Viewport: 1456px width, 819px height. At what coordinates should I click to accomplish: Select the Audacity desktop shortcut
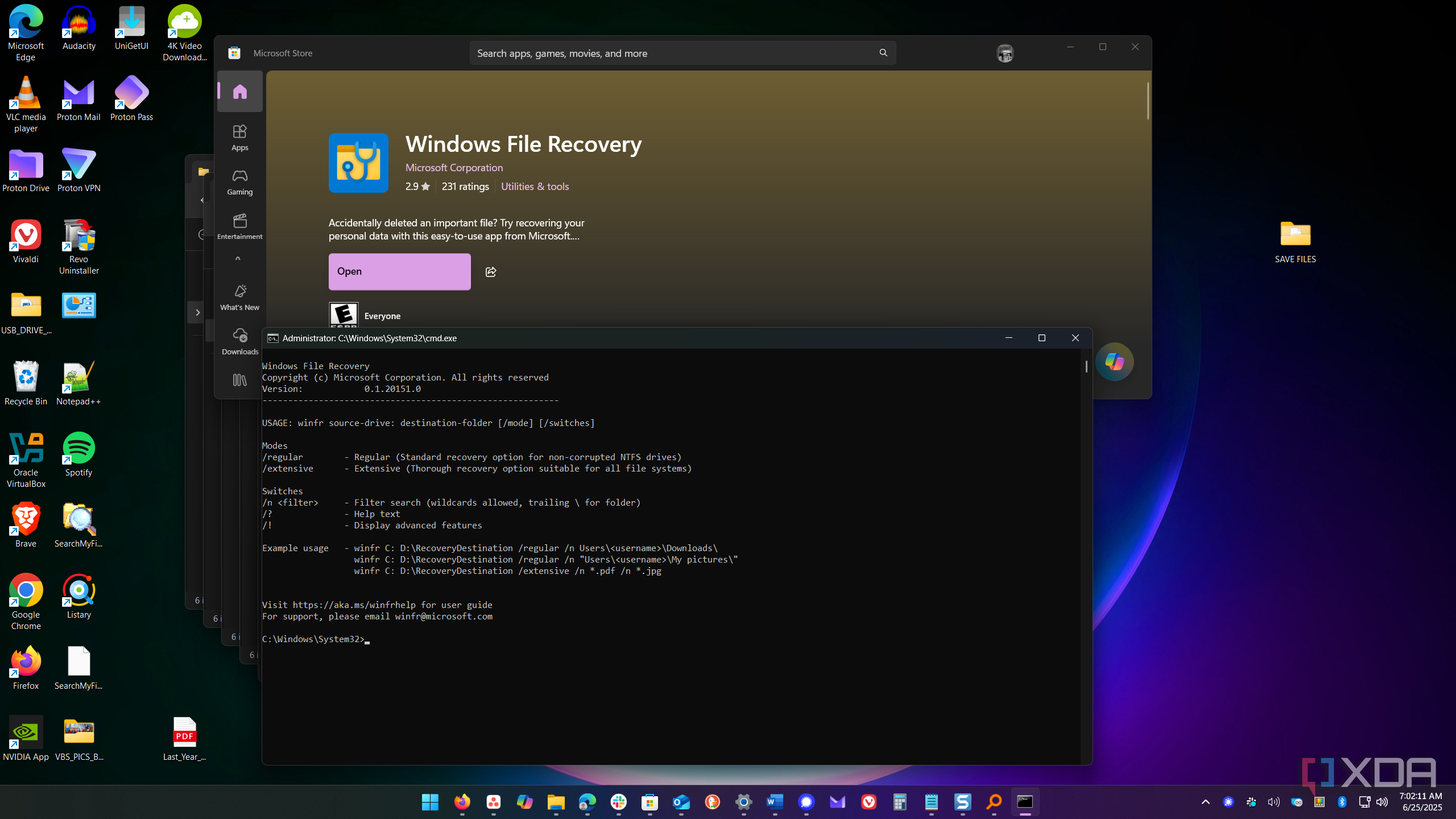pyautogui.click(x=78, y=28)
